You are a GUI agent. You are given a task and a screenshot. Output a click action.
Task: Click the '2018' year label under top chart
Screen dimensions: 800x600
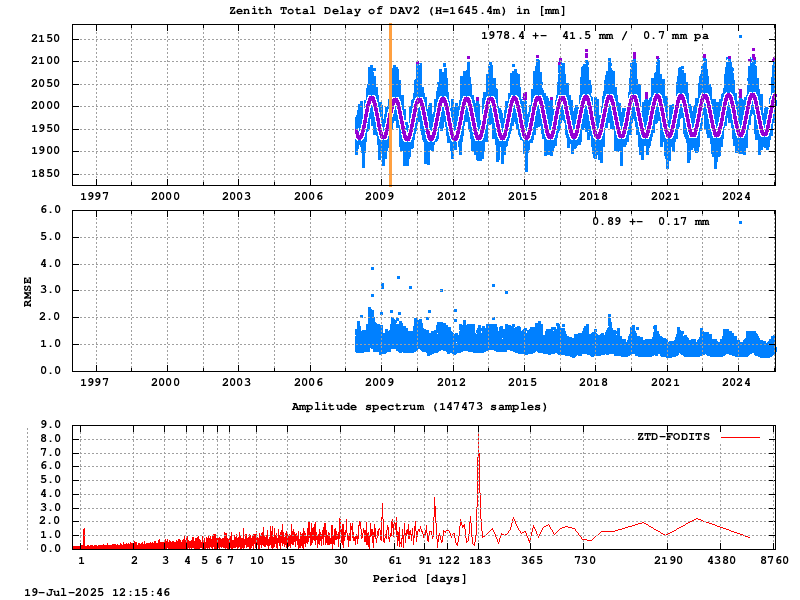click(x=593, y=196)
